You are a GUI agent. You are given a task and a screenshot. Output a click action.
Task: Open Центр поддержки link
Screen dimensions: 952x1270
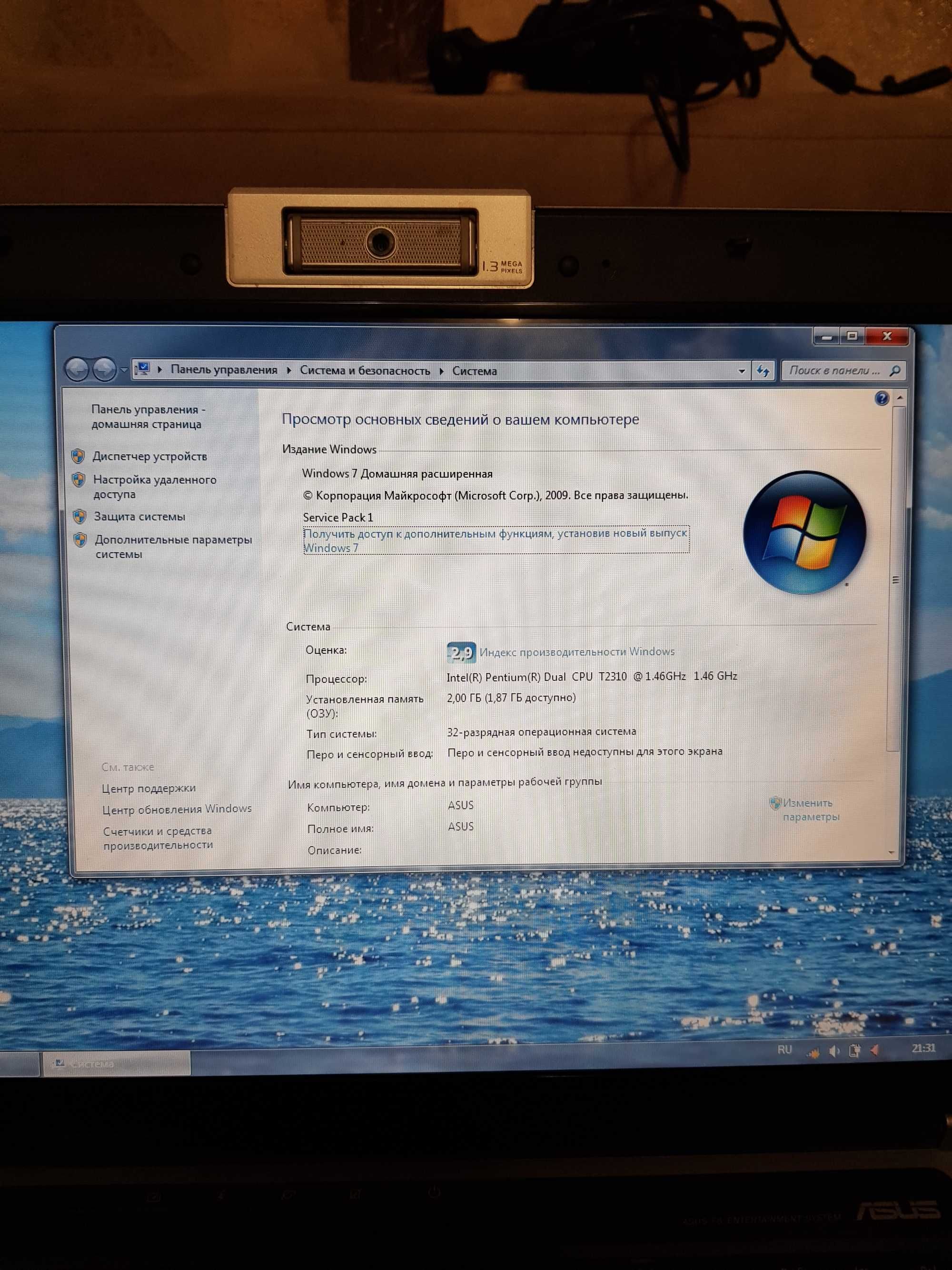(x=149, y=788)
